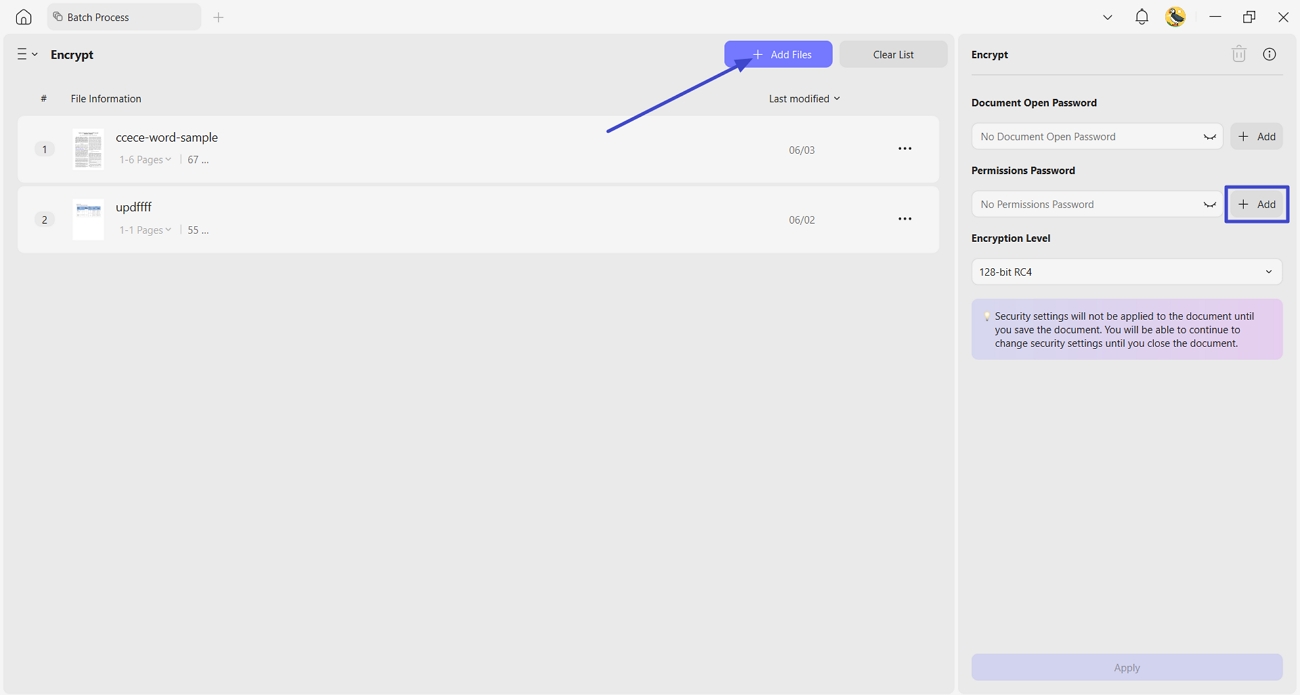Select the File Information column header
This screenshot has width=1300, height=695.
click(x=106, y=99)
